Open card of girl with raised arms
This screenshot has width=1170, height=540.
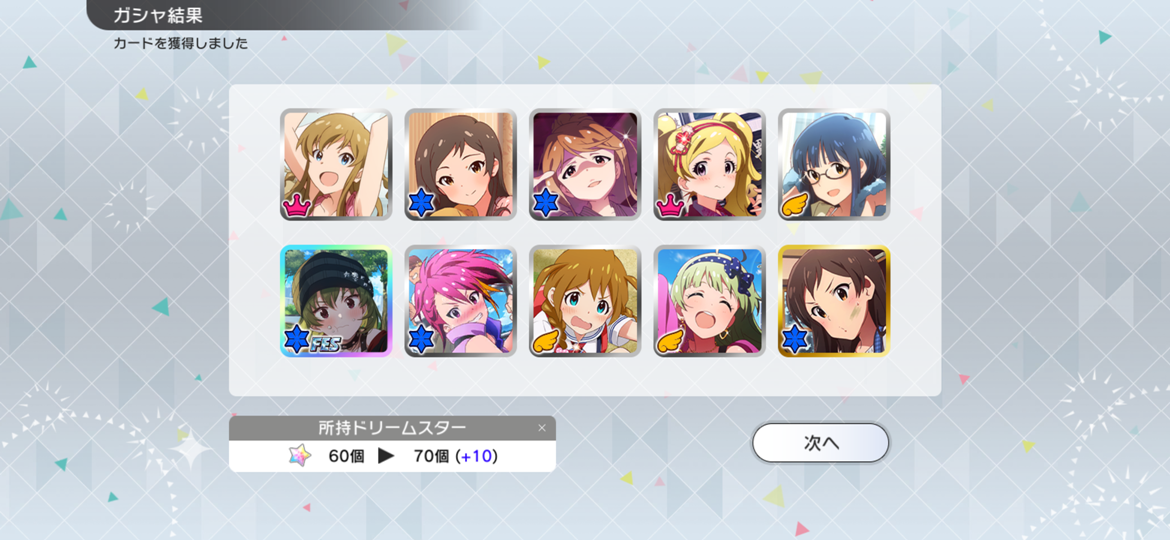click(x=336, y=165)
